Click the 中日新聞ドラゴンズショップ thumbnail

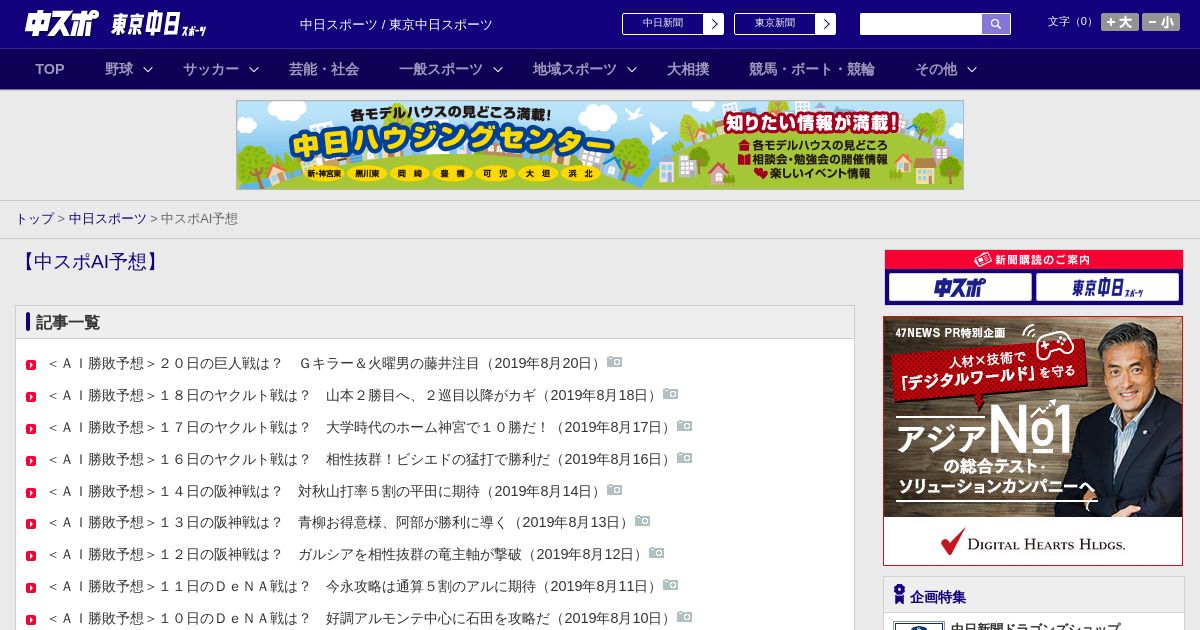(x=919, y=626)
